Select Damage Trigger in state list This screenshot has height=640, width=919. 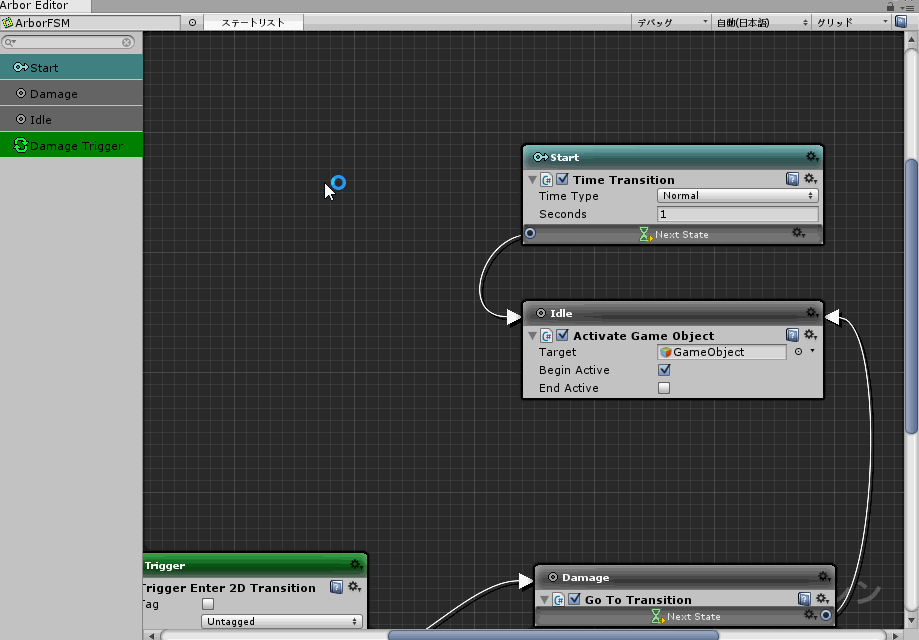(x=71, y=146)
